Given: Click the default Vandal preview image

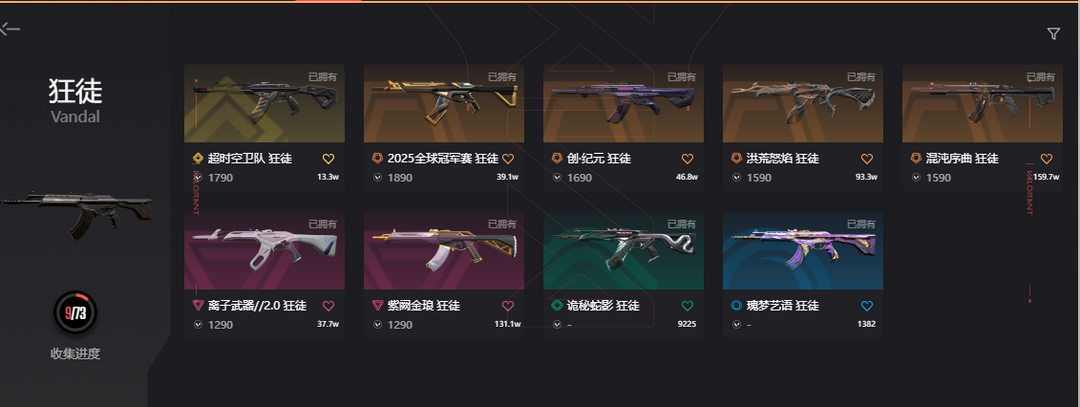Looking at the screenshot, I should (x=76, y=213).
